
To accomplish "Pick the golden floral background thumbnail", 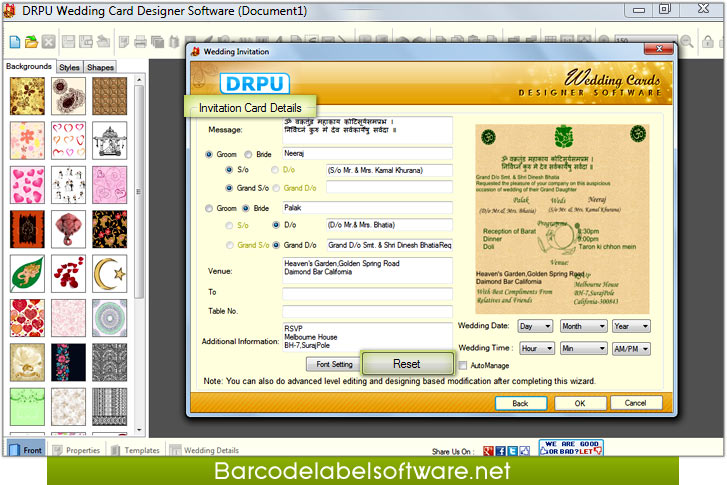I will 27,96.
